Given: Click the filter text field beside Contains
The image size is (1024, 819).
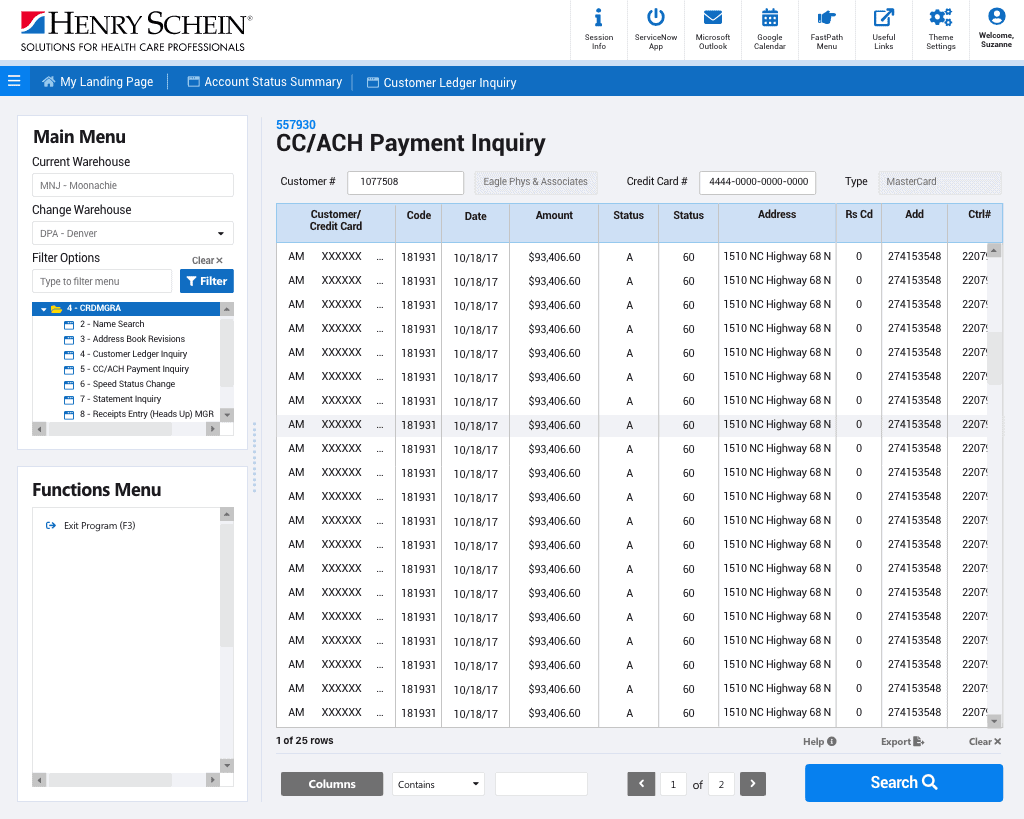Looking at the screenshot, I should pos(541,784).
